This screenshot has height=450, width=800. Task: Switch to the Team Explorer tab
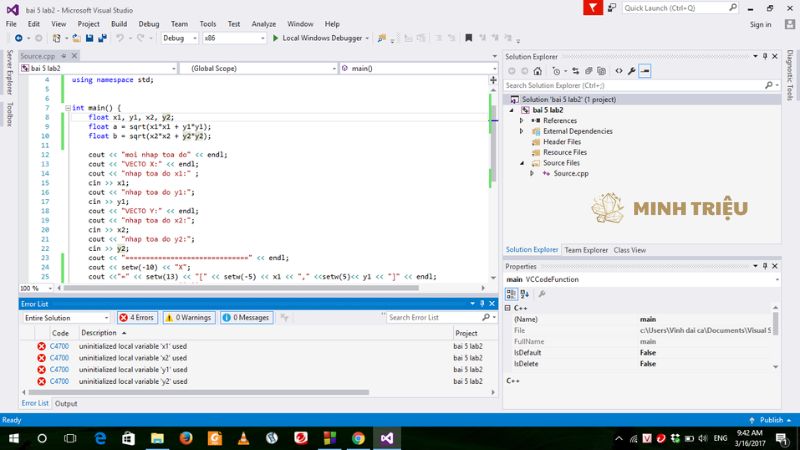coord(586,250)
